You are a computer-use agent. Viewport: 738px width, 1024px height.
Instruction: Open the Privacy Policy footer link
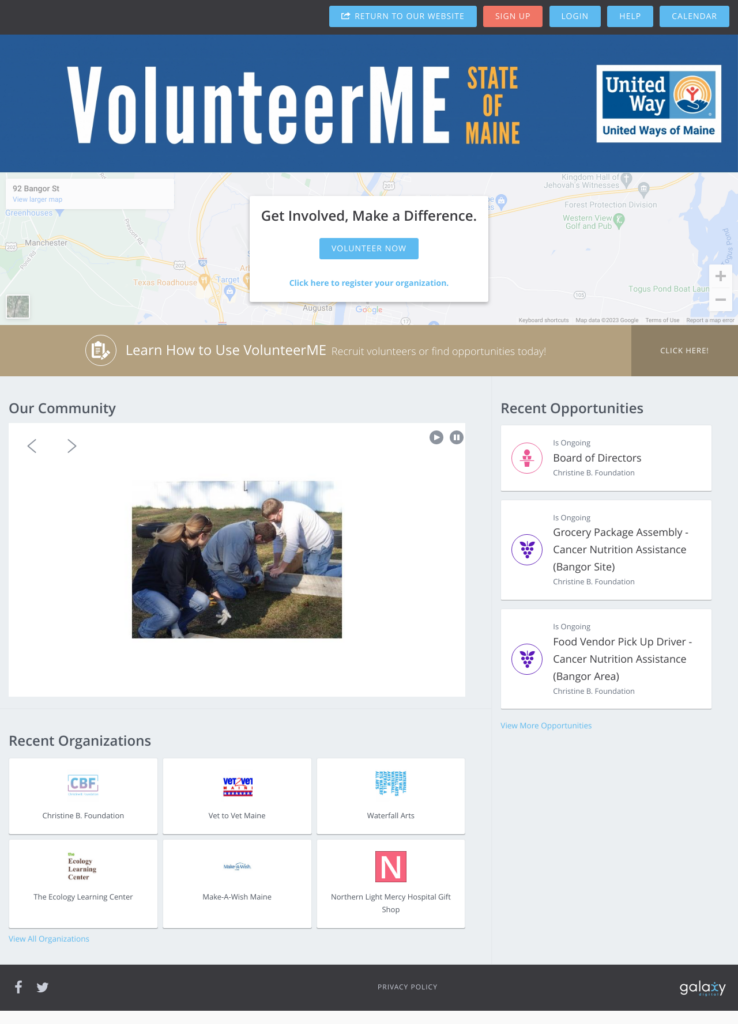pyautogui.click(x=408, y=987)
